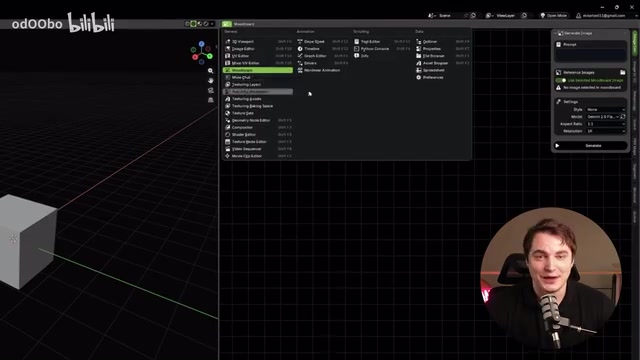Click the Graph Editor icon

pyautogui.click(x=300, y=56)
